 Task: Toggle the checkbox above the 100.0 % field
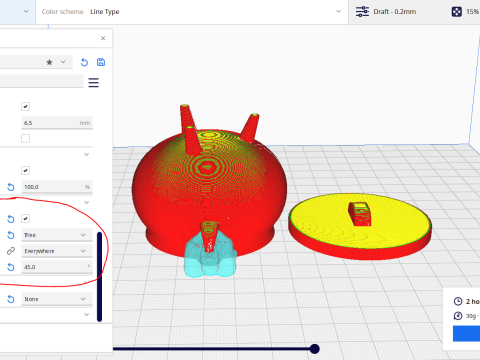tap(25, 171)
